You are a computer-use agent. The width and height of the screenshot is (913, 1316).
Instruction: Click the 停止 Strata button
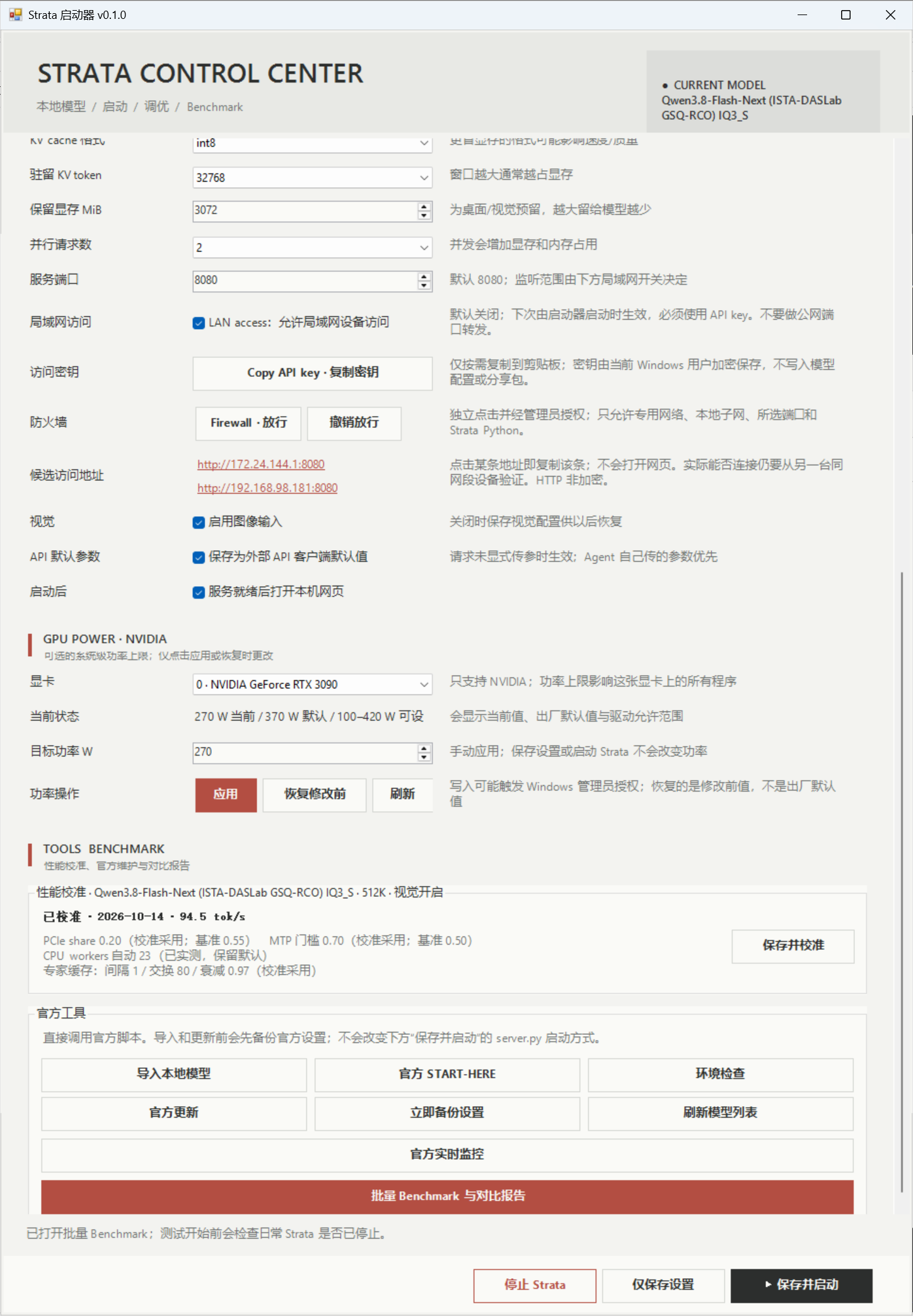(x=535, y=1286)
